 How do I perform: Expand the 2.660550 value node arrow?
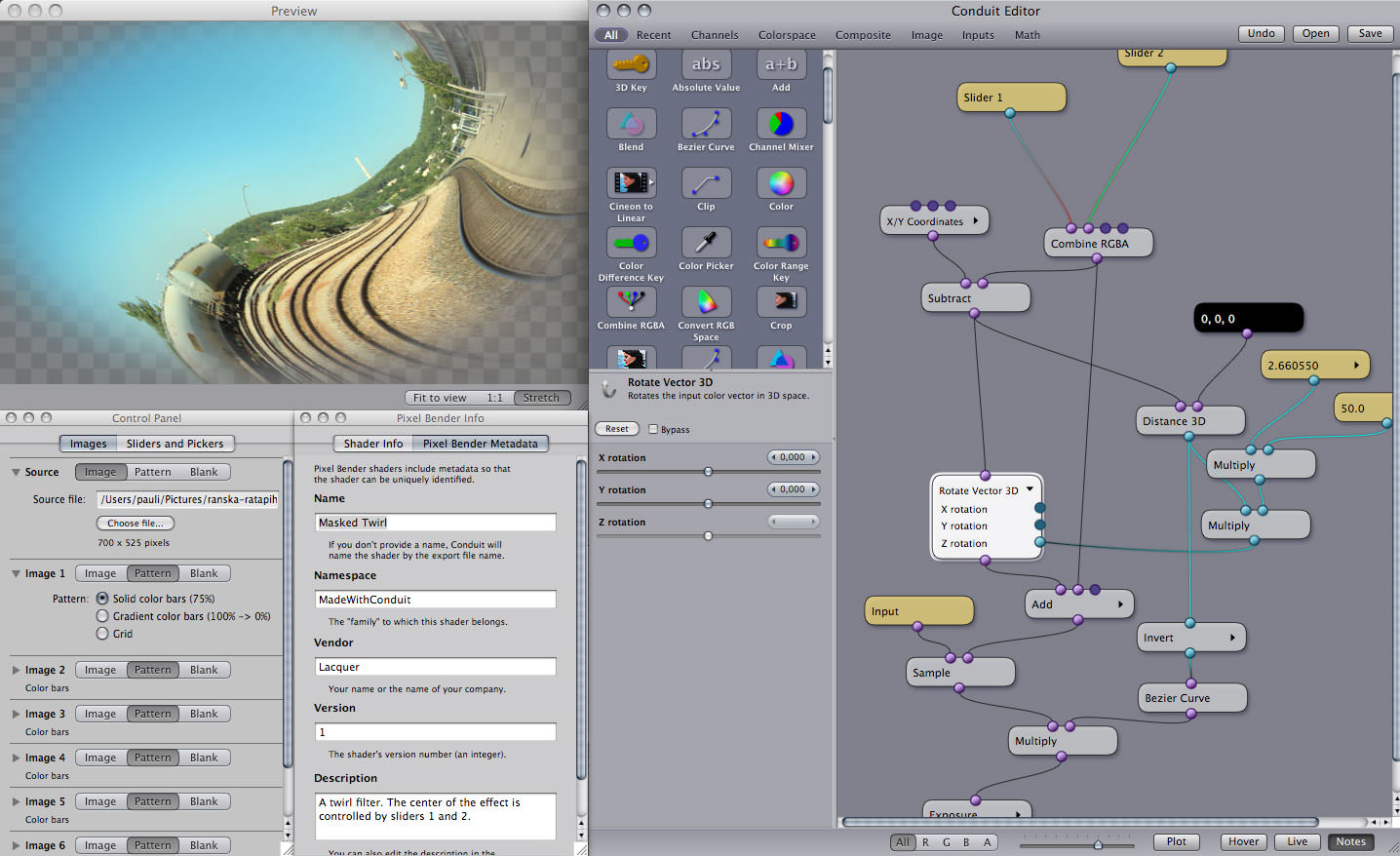1356,366
